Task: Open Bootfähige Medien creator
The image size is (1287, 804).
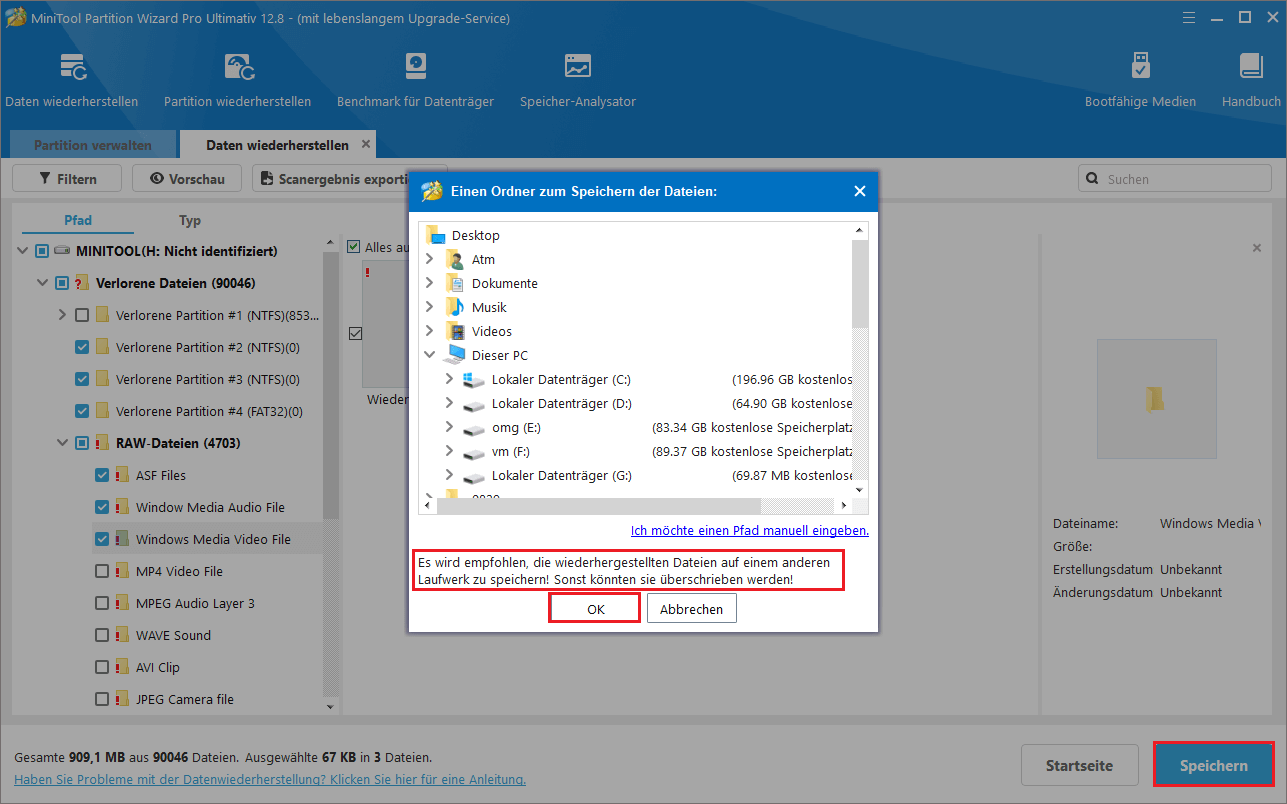Action: click(1140, 67)
